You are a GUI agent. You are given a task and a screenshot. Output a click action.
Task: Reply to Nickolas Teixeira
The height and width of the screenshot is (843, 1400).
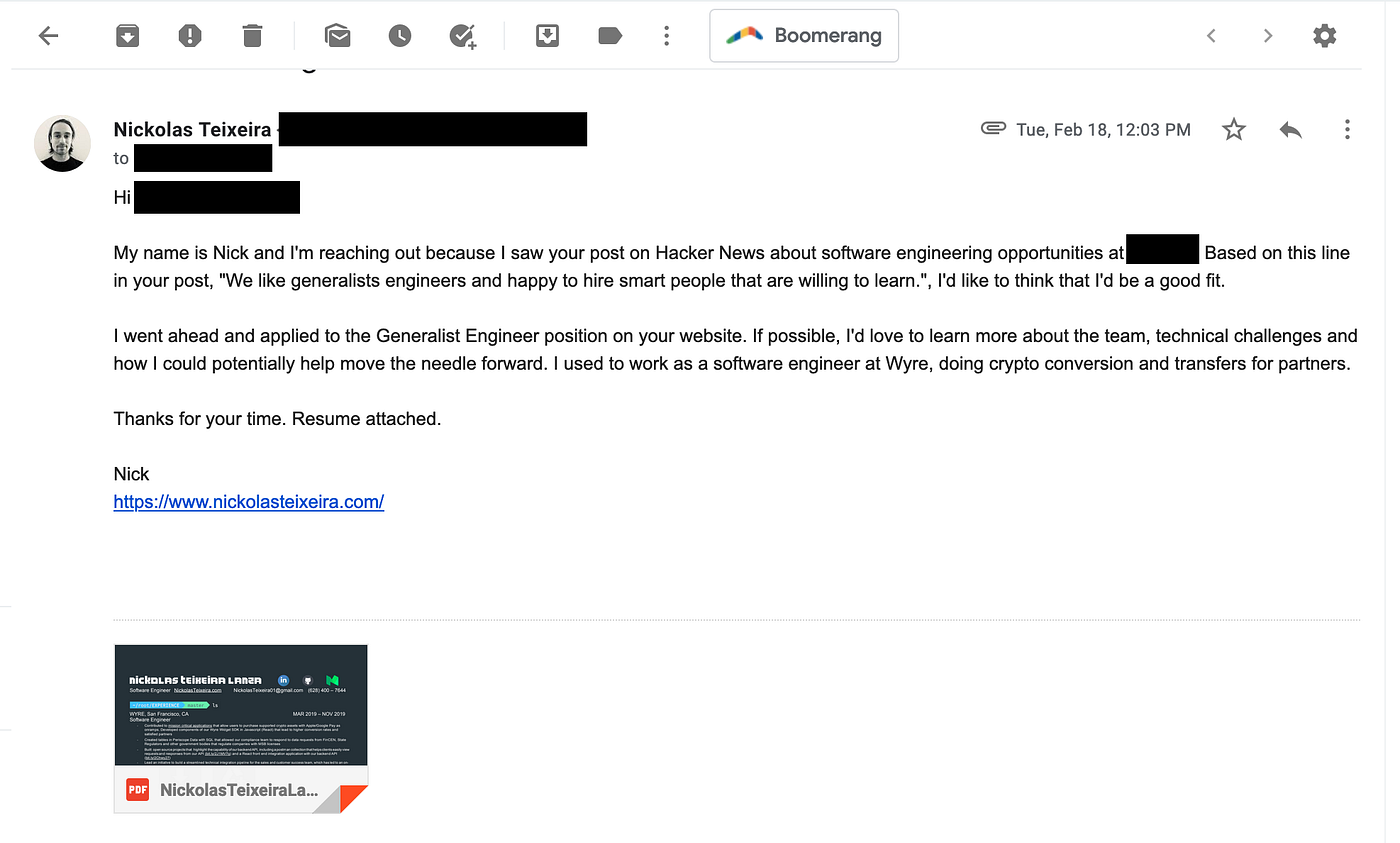pos(1289,129)
